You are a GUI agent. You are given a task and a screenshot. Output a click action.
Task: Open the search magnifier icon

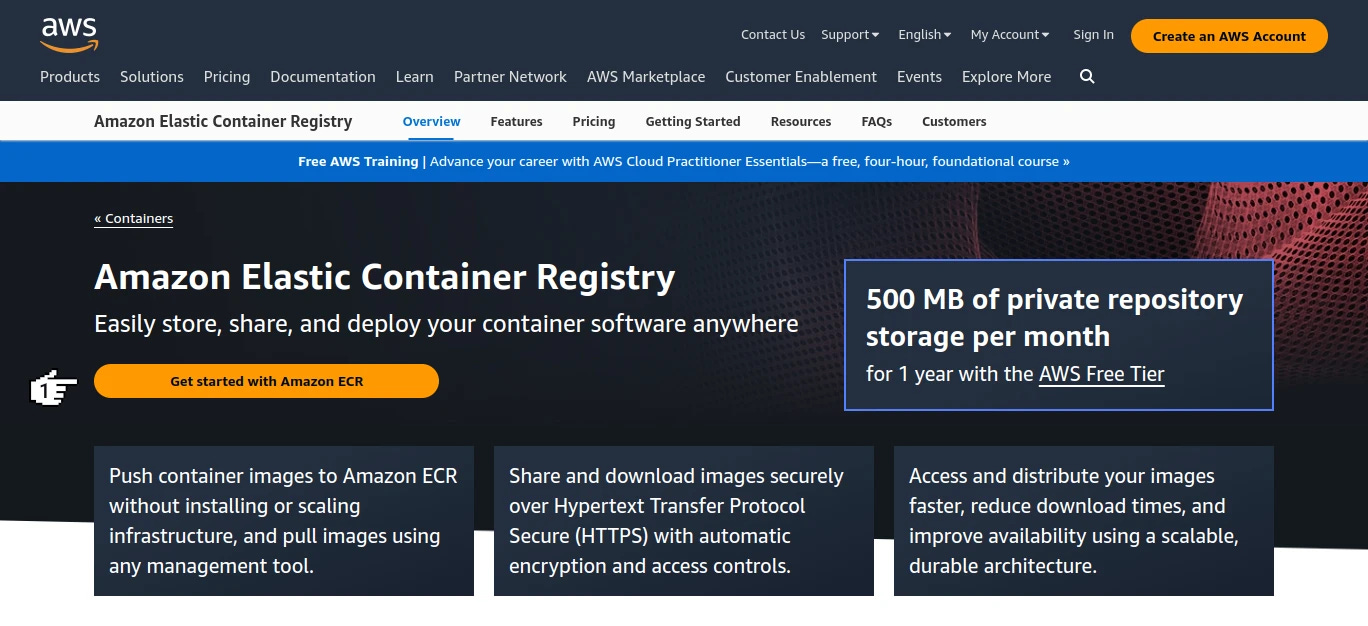pos(1087,77)
